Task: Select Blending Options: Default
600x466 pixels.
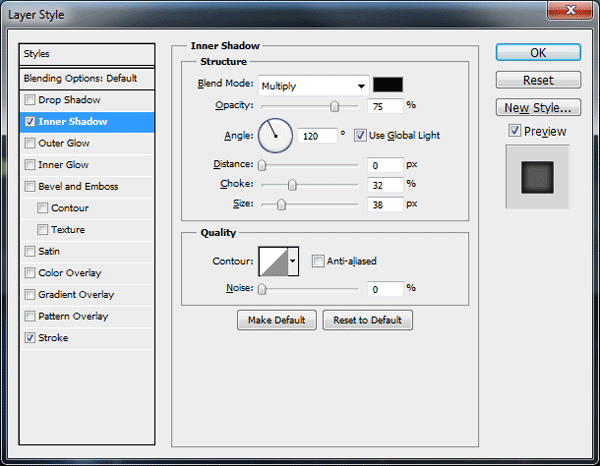Action: click(x=87, y=78)
